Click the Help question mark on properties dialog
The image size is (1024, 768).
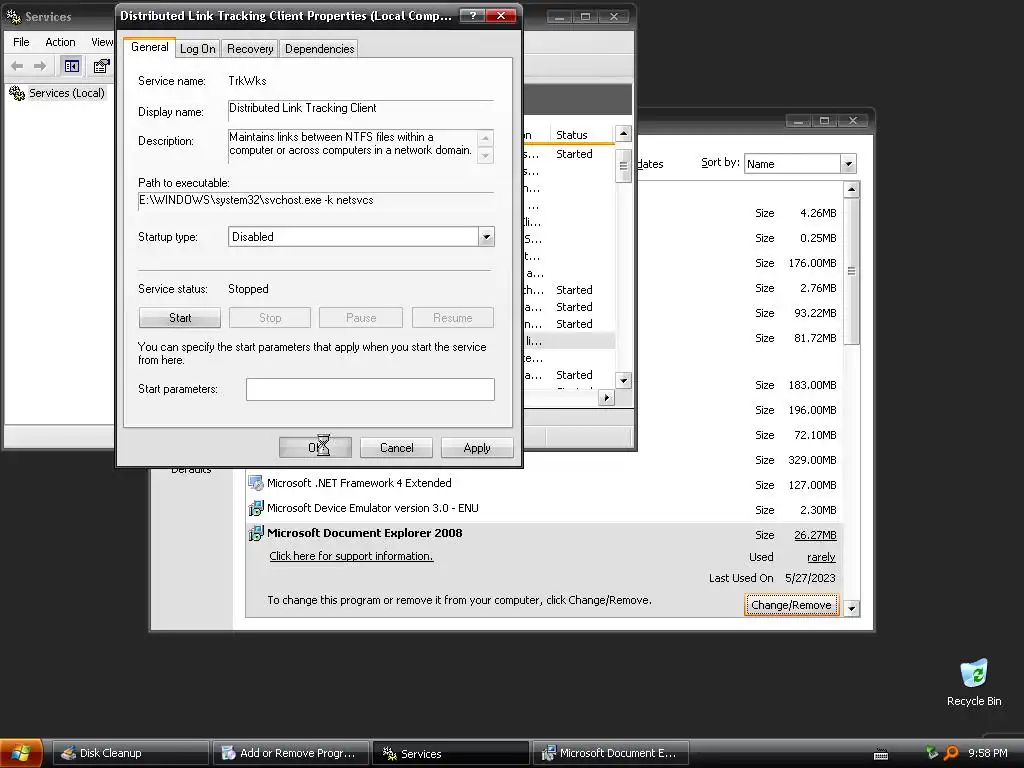coord(472,16)
